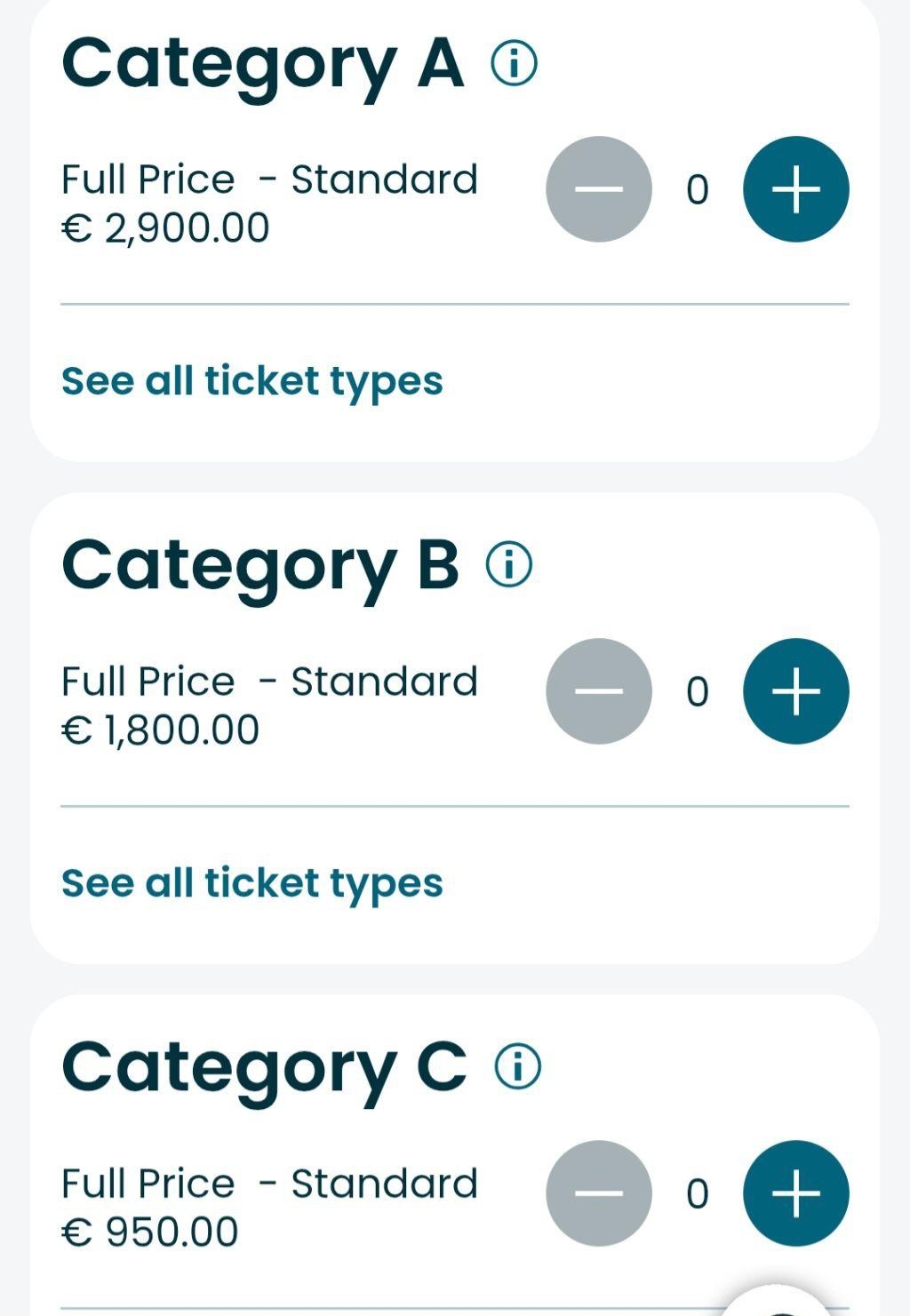910x1316 pixels.
Task: Click the Category B ticket quantity number
Action: [698, 692]
